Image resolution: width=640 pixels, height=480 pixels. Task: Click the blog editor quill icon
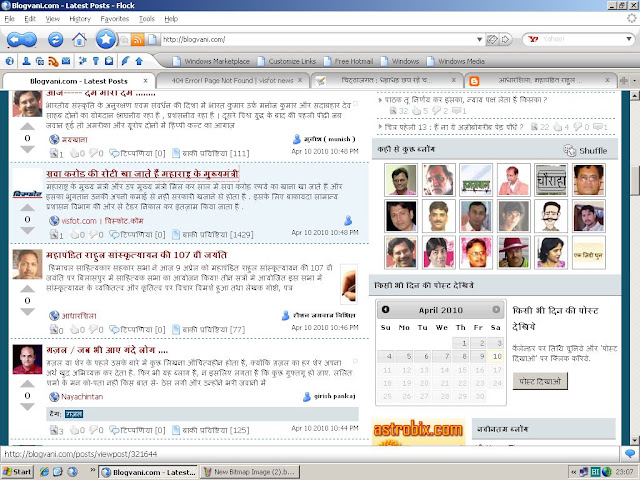[125, 61]
